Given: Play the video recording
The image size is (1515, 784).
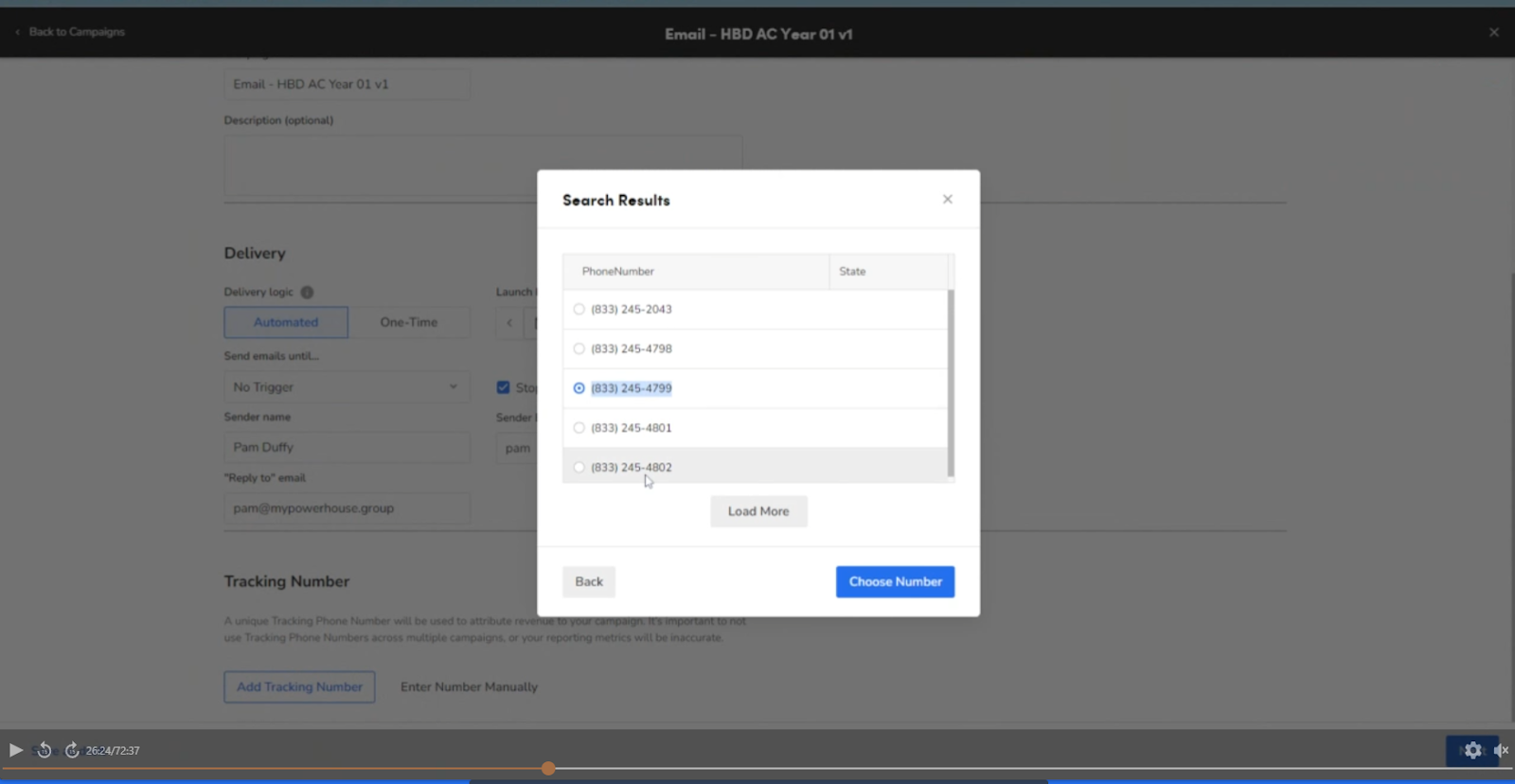Looking at the screenshot, I should (x=15, y=750).
